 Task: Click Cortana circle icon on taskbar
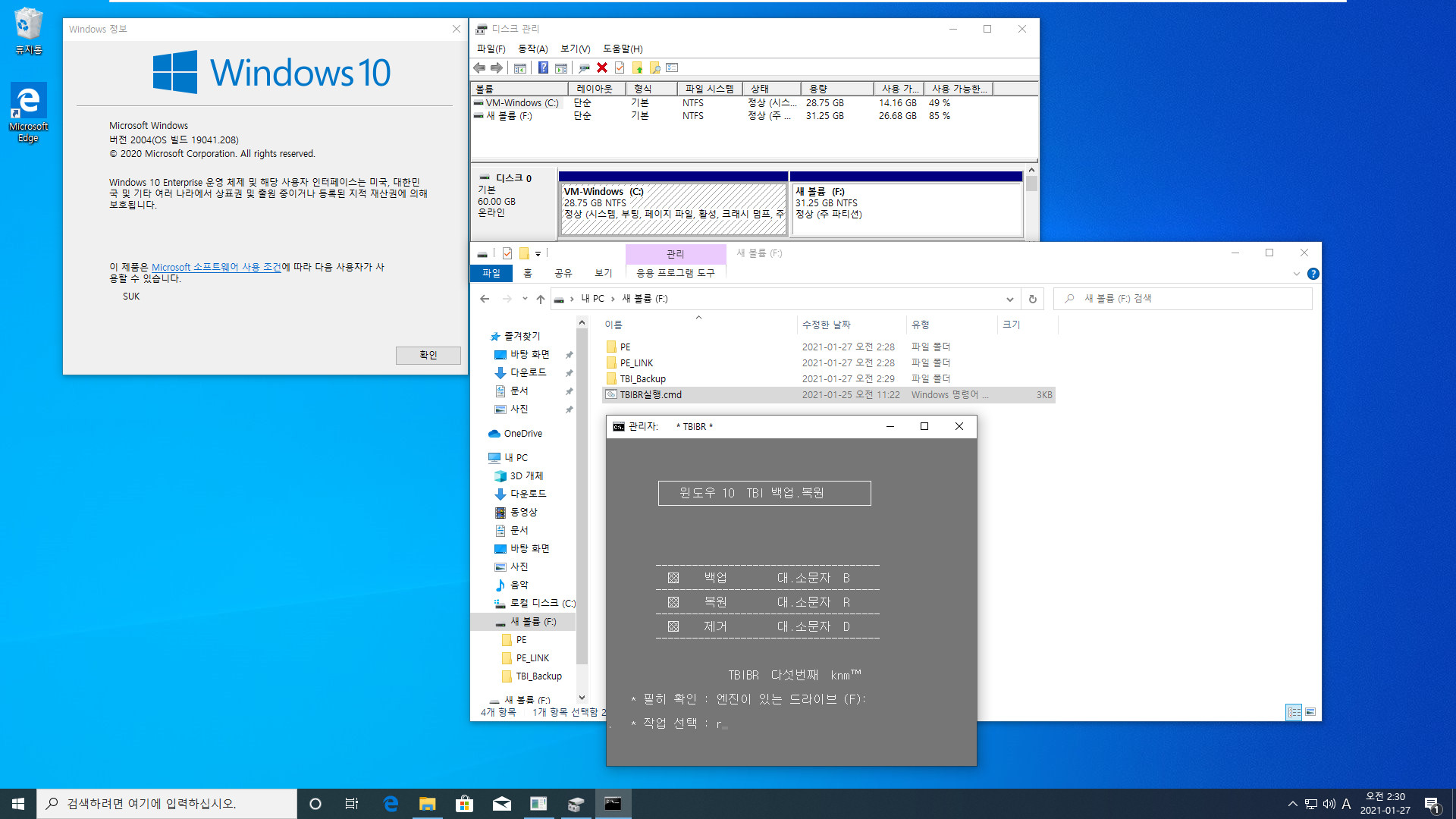[x=315, y=804]
